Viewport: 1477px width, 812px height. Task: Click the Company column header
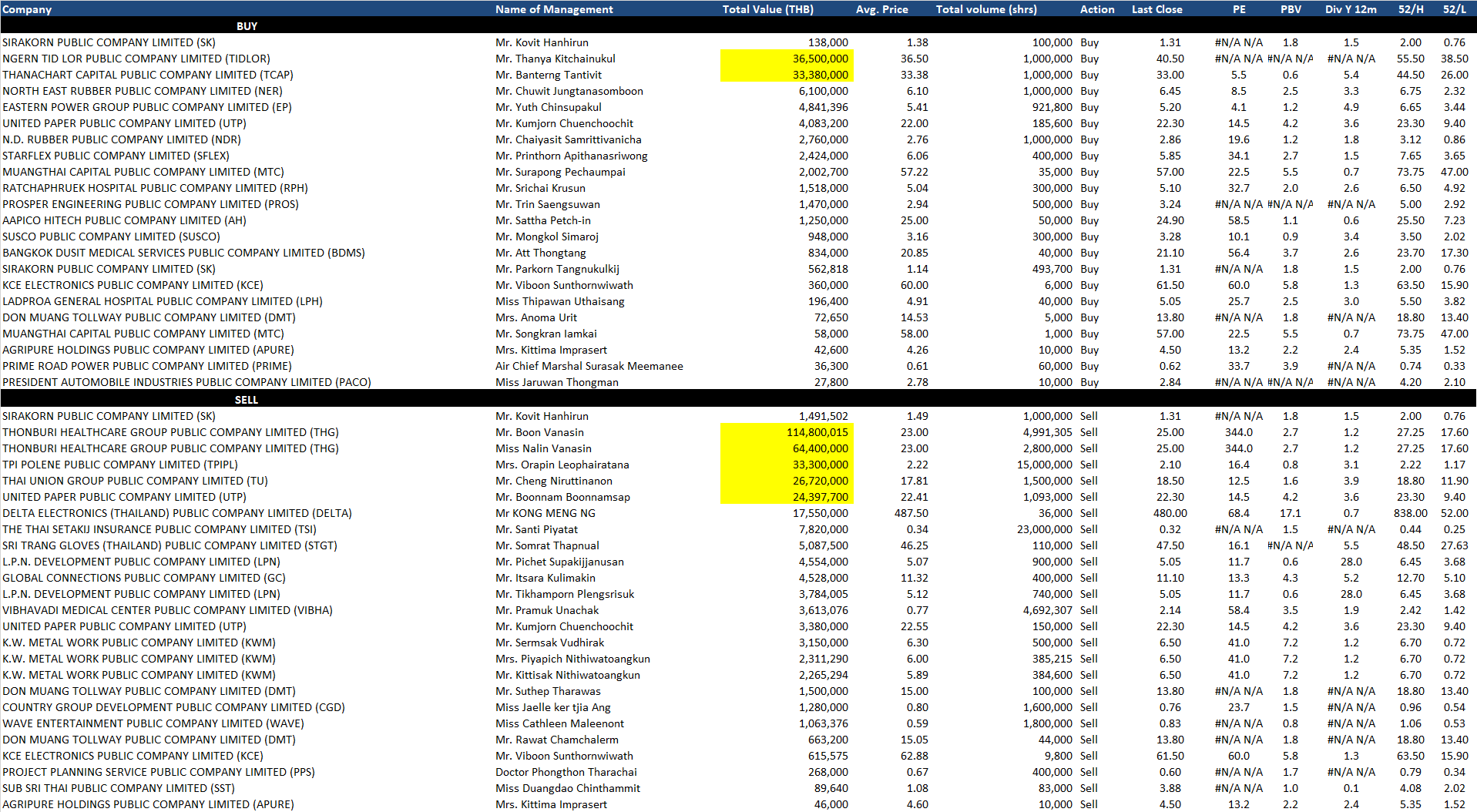(x=27, y=9)
